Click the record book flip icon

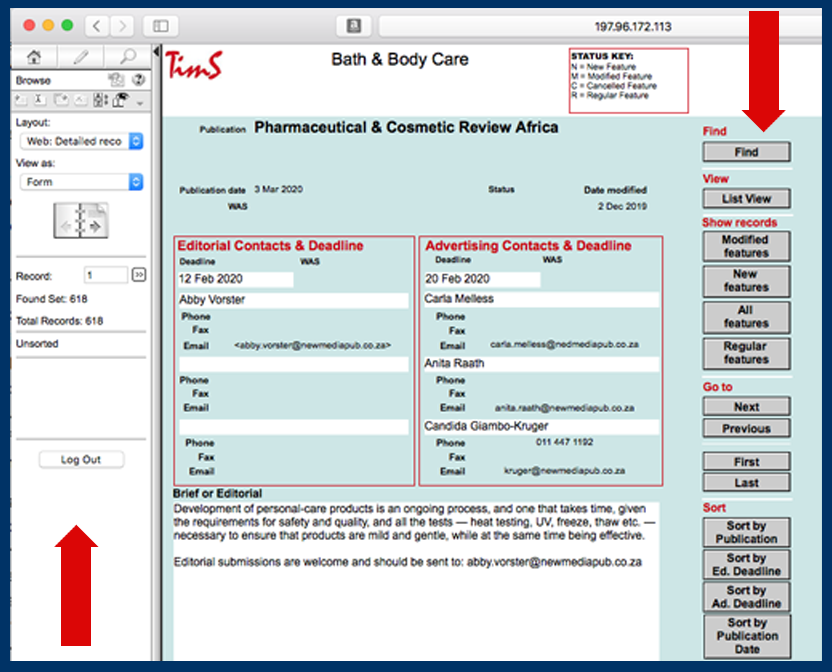81,221
